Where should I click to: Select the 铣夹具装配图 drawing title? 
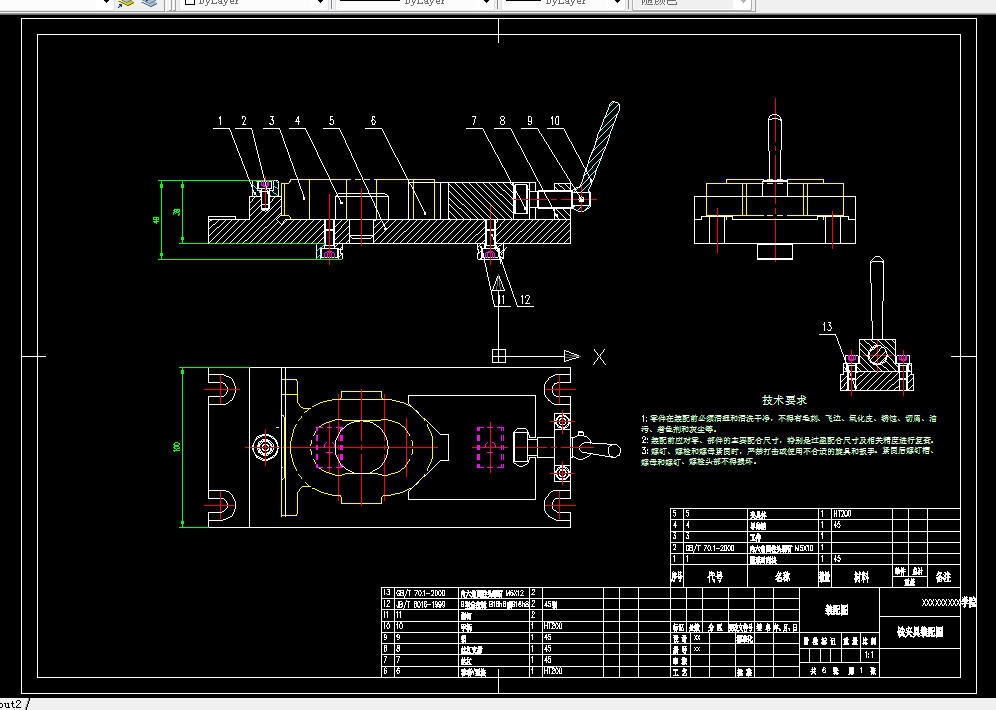tap(920, 632)
